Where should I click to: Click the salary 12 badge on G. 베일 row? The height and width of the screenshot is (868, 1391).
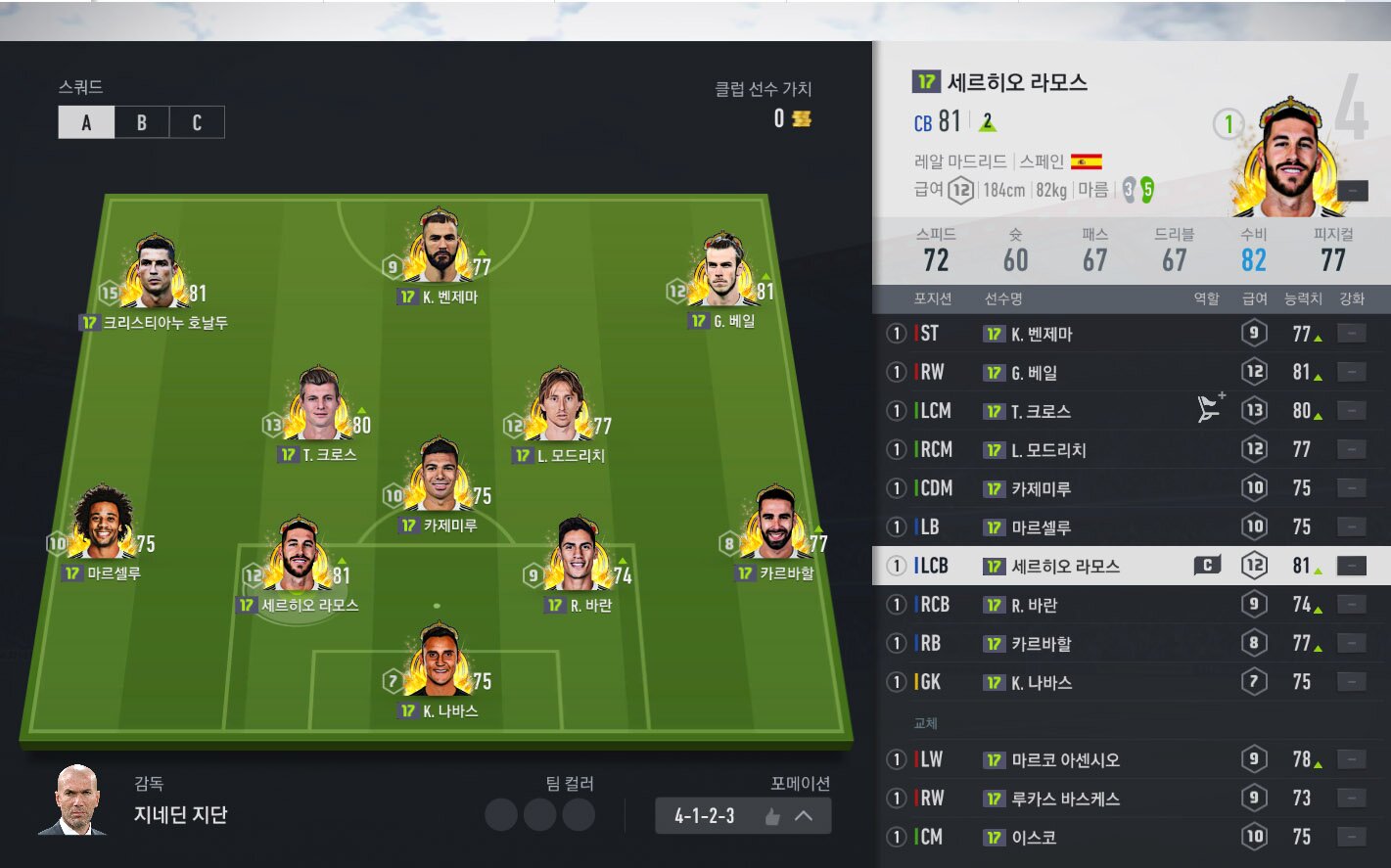click(x=1254, y=372)
